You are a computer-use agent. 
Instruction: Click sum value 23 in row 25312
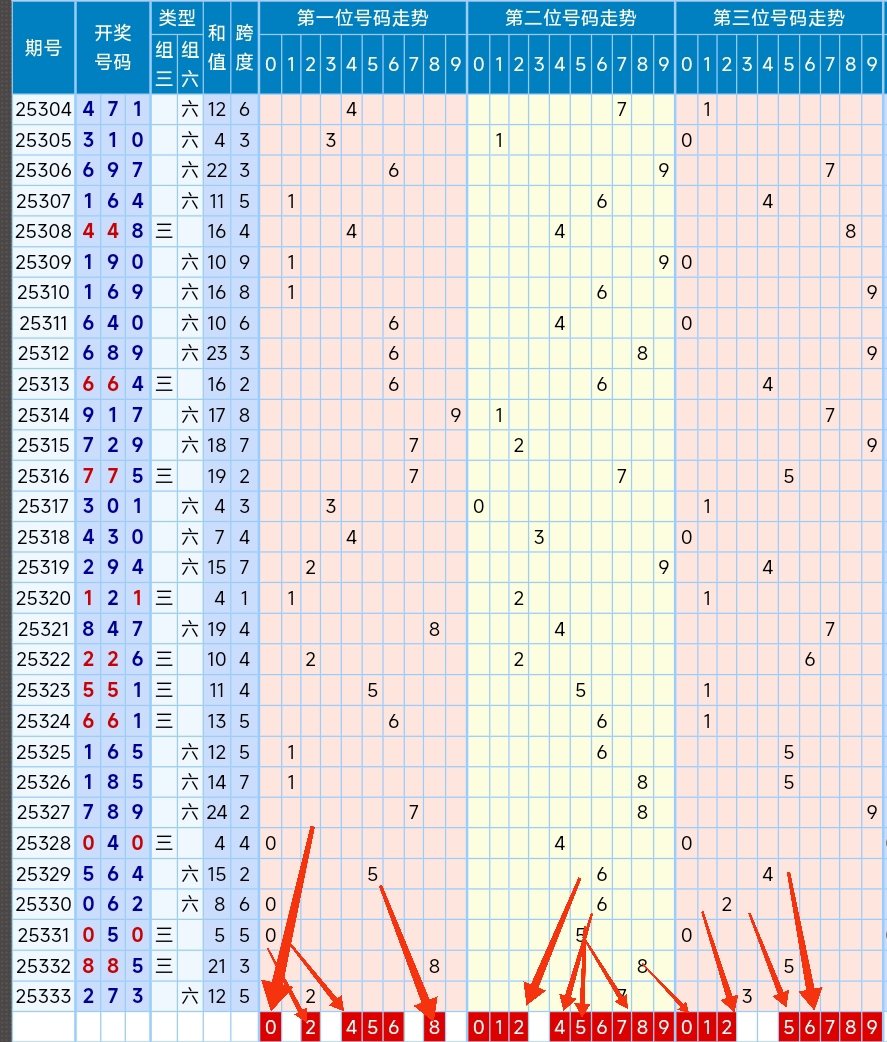coord(217,353)
